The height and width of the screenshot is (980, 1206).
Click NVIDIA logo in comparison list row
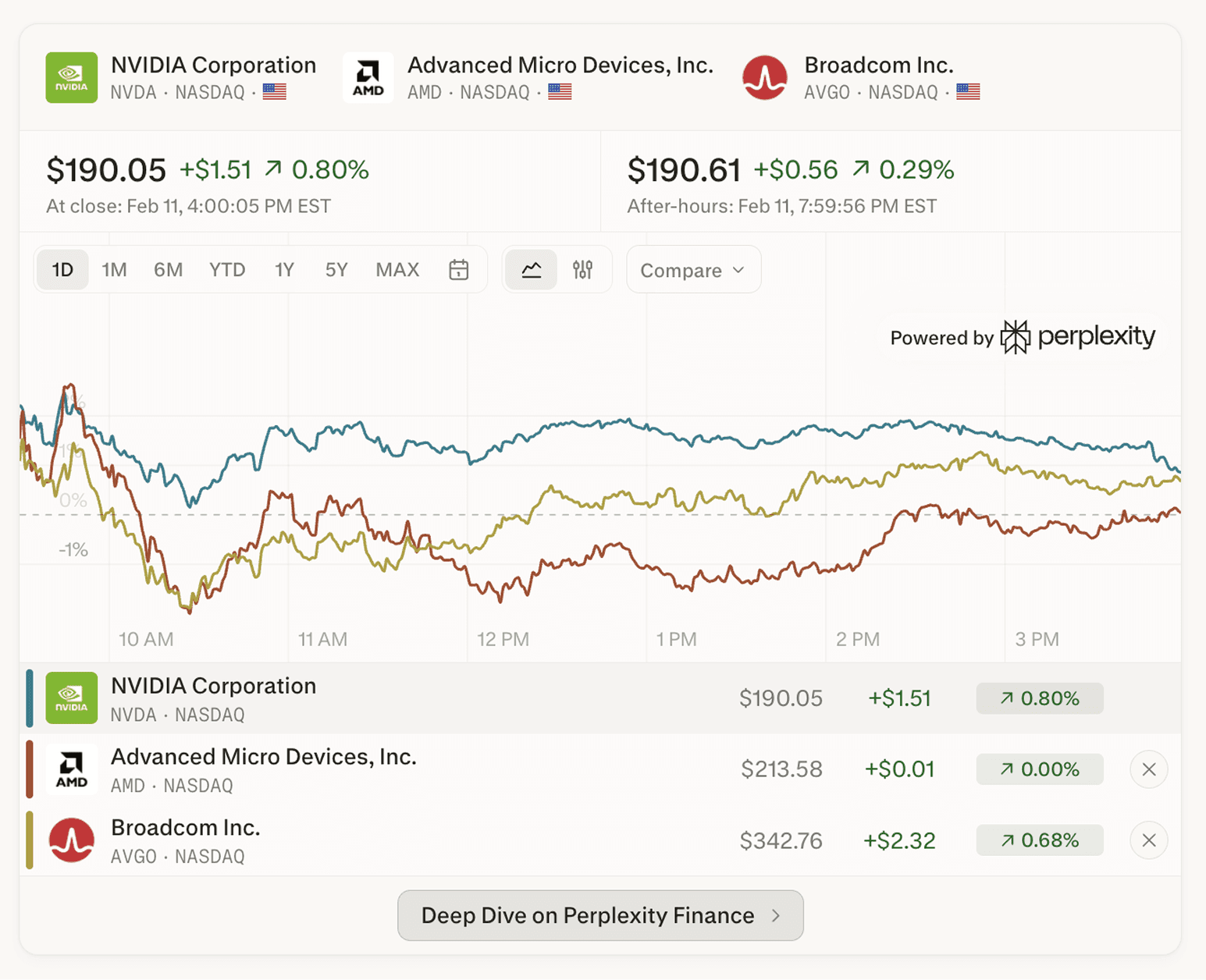pyautogui.click(x=71, y=698)
